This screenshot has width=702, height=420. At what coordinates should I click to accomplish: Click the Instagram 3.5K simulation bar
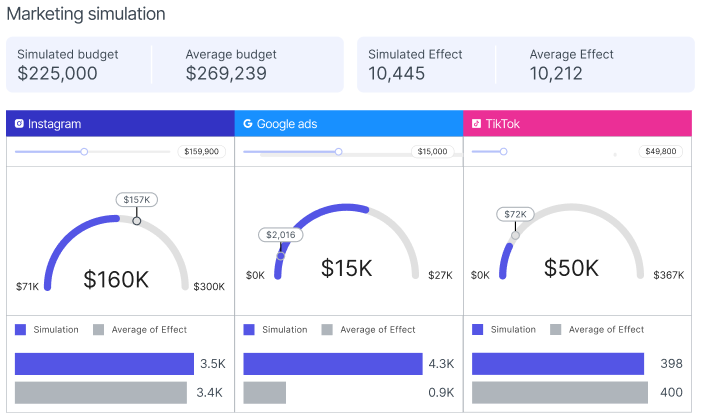pyautogui.click(x=104, y=364)
